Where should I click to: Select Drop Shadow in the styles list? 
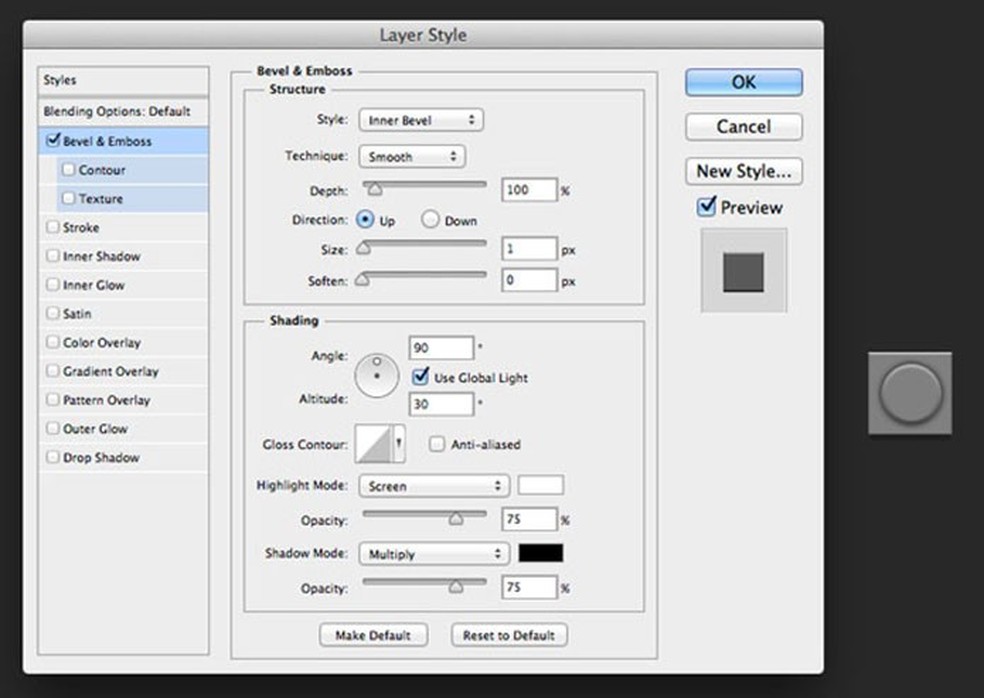(x=101, y=457)
